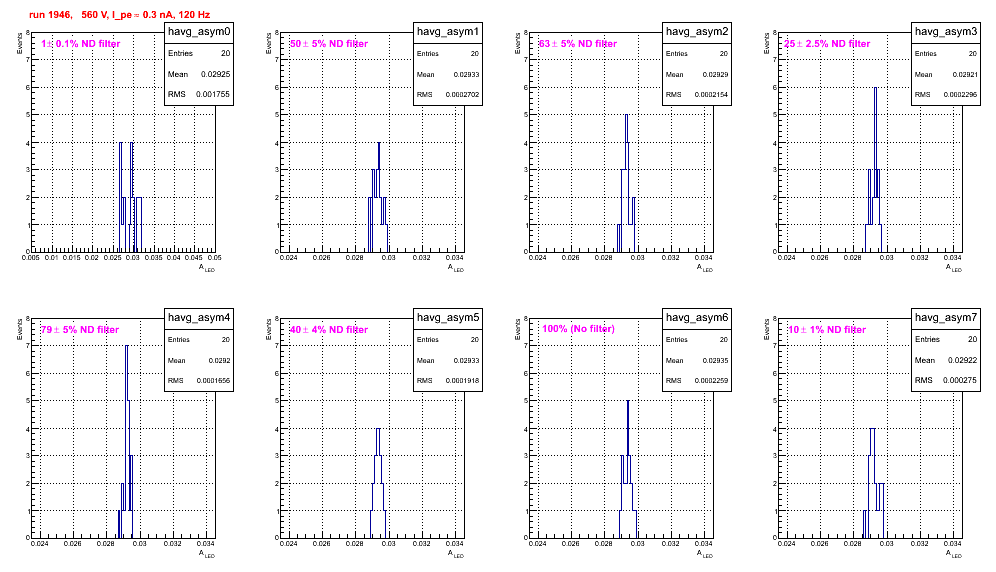Viewport: 996px width, 572px height.
Task: Click RMS 0.000275 in havg_asym7 box
Action: pos(946,380)
